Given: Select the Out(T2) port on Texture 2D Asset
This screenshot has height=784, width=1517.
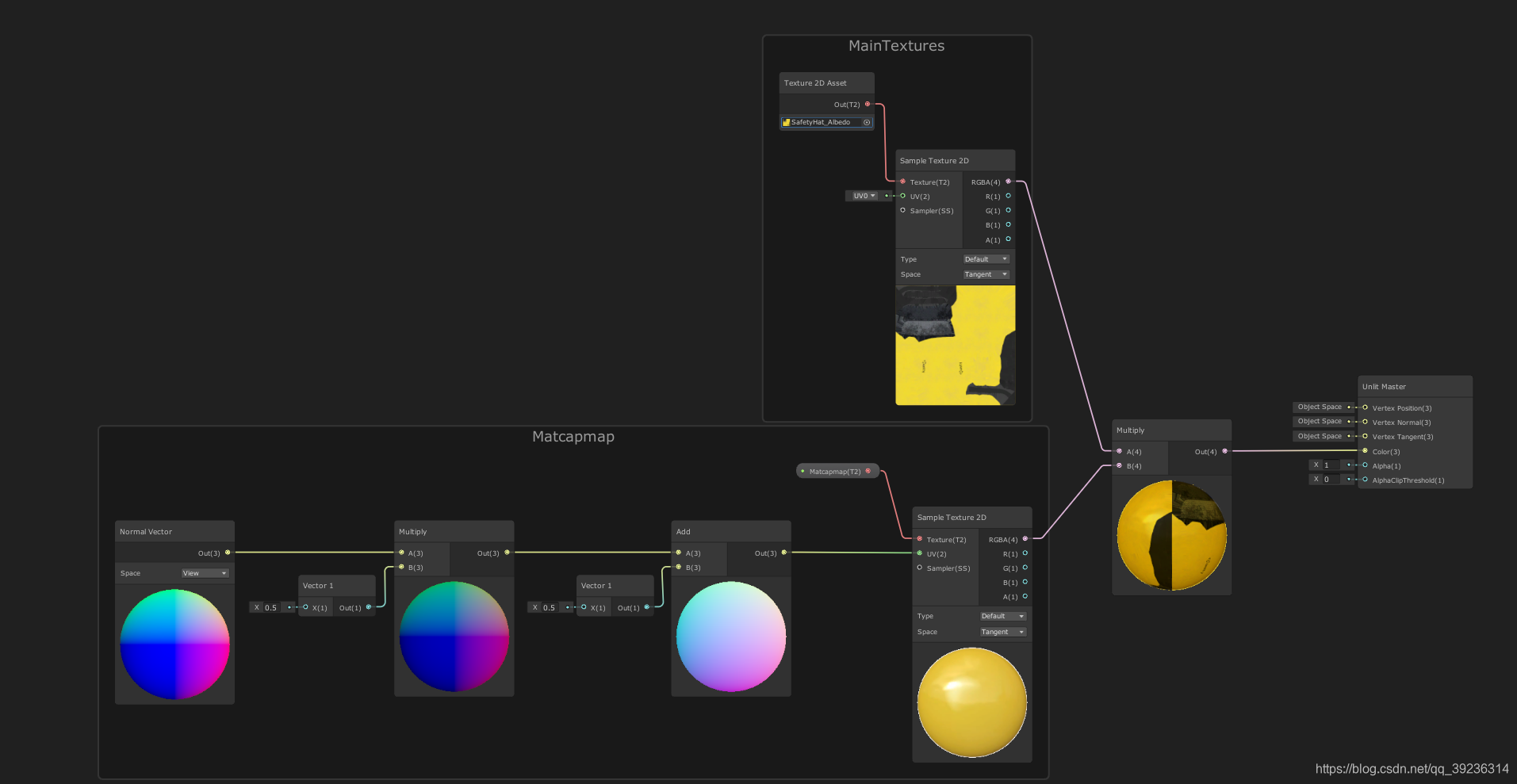Looking at the screenshot, I should tap(868, 104).
